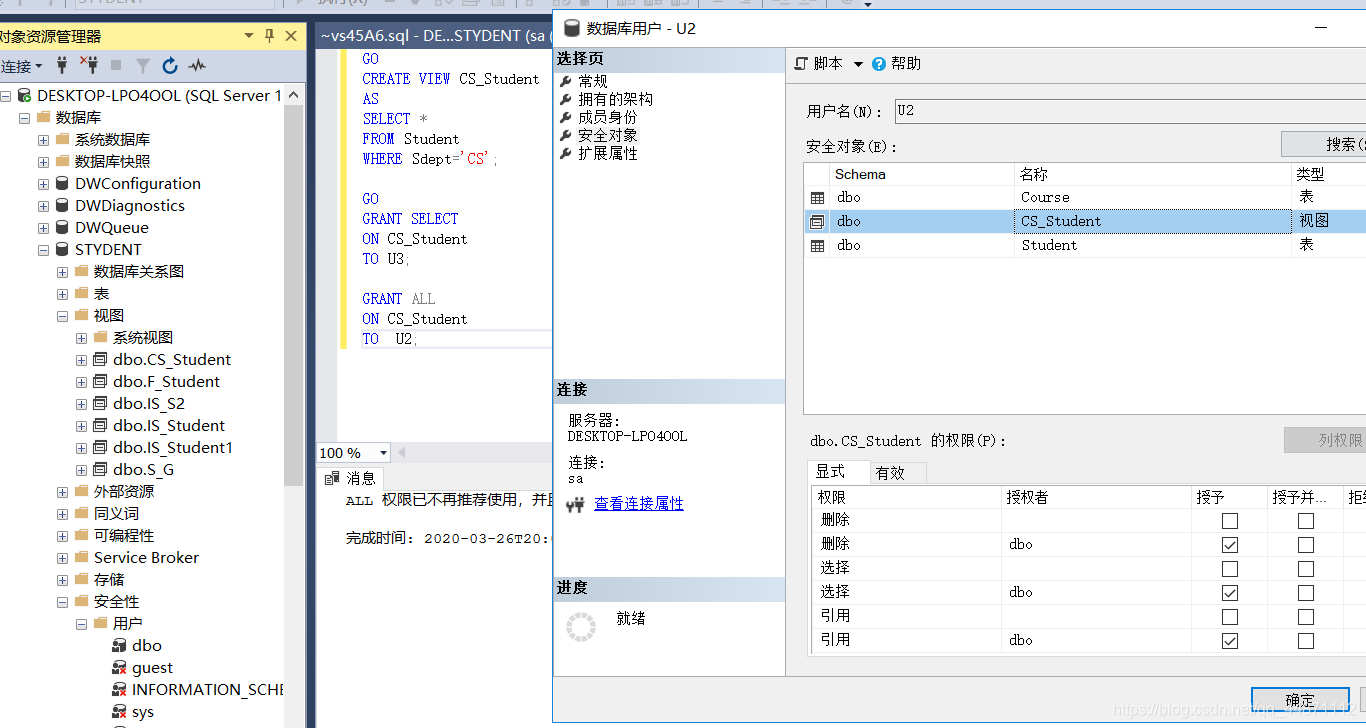Click the 搜索 button for securables
Image resolution: width=1366 pixels, height=728 pixels.
(1323, 144)
